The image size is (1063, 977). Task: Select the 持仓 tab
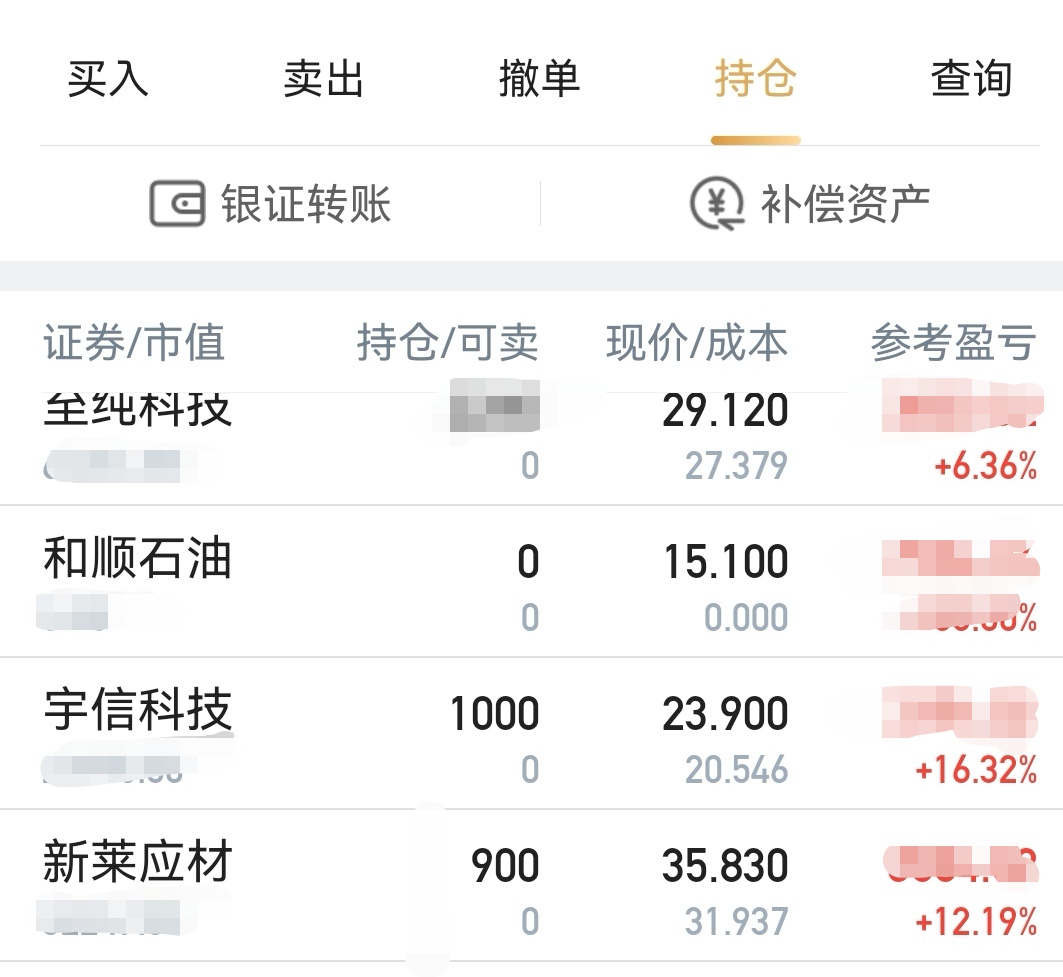coord(755,79)
